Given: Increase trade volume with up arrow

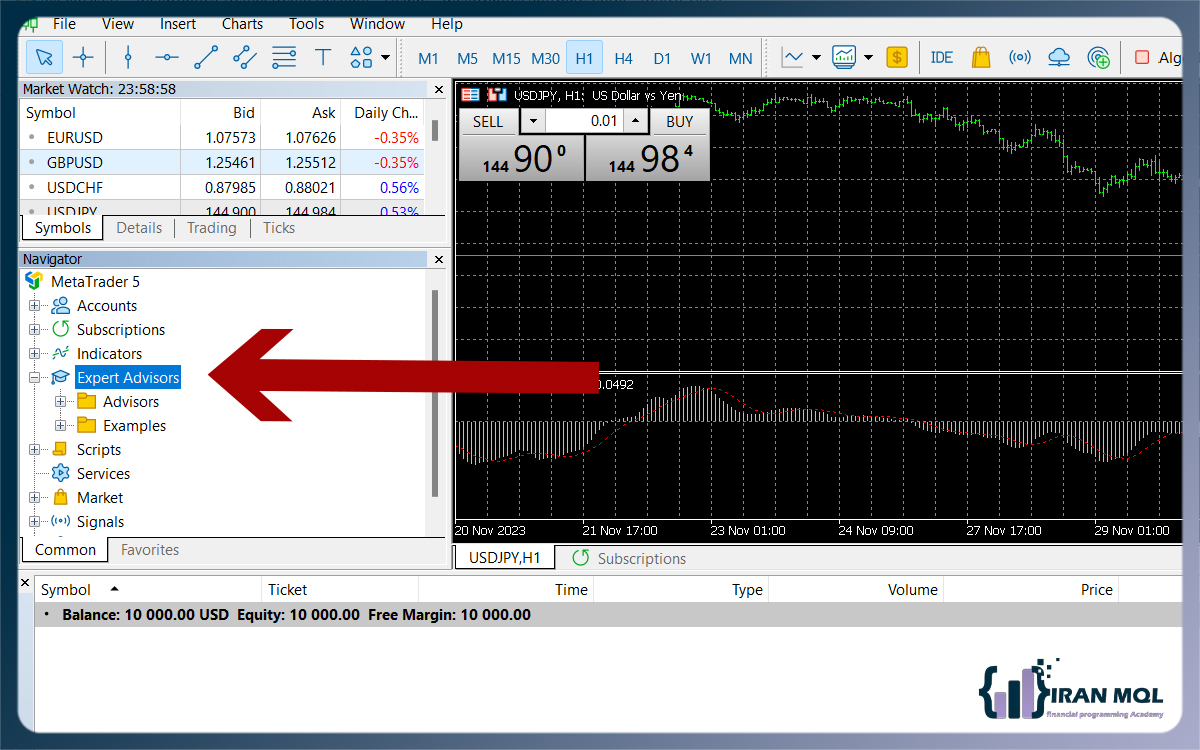Looking at the screenshot, I should pos(636,122).
